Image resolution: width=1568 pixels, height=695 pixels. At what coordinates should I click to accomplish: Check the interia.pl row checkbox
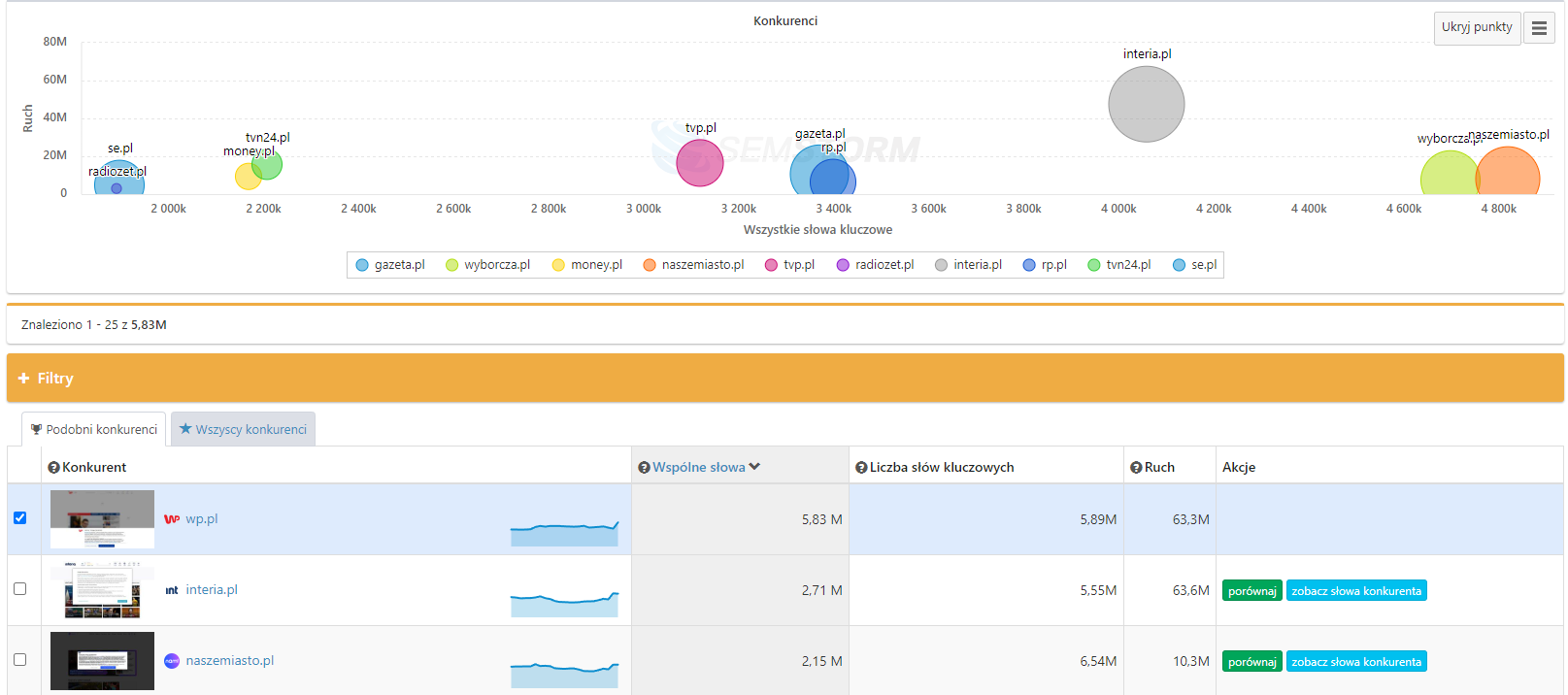(20, 589)
